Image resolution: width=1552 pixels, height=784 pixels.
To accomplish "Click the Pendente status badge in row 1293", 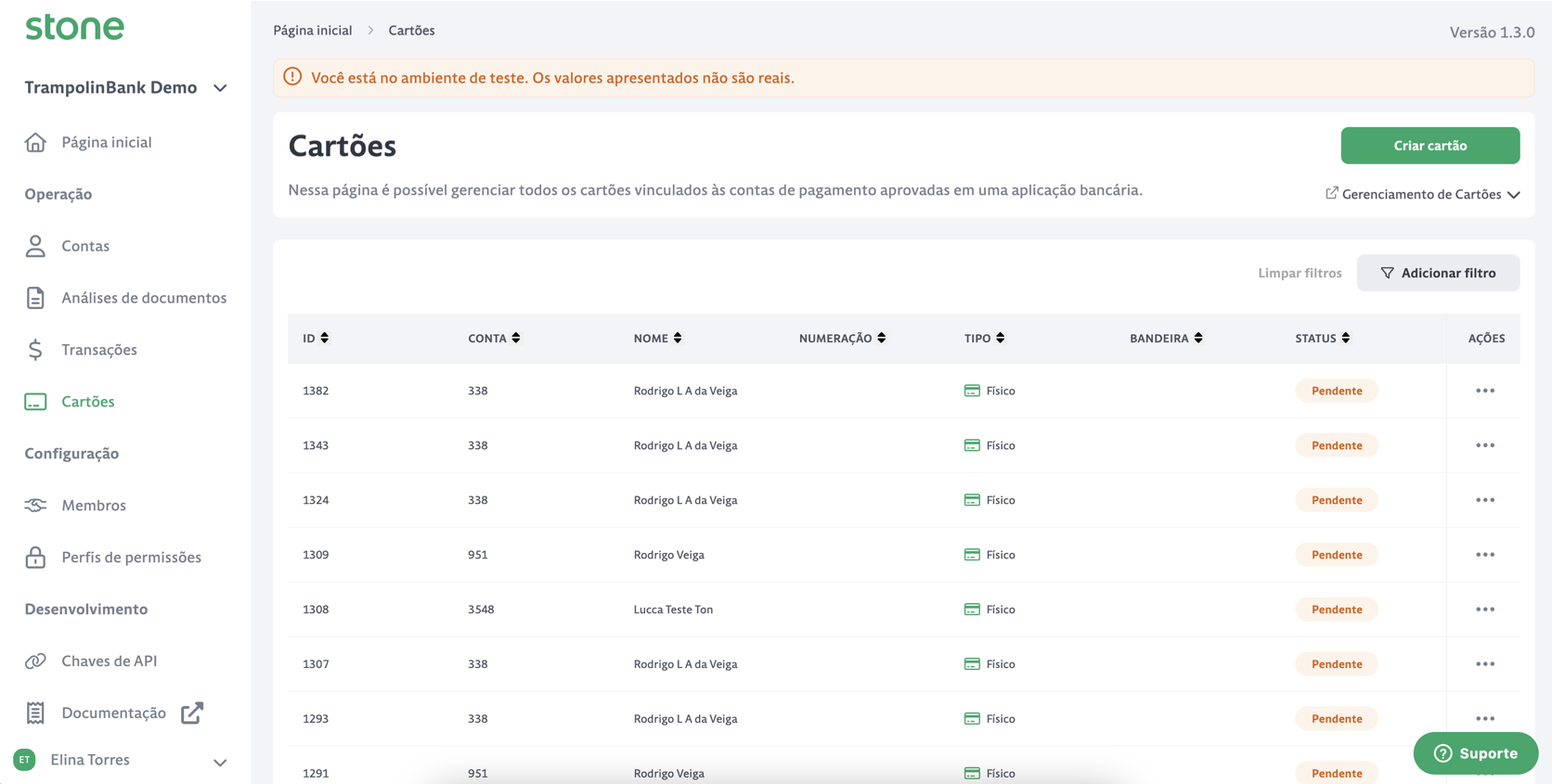I will pos(1337,719).
